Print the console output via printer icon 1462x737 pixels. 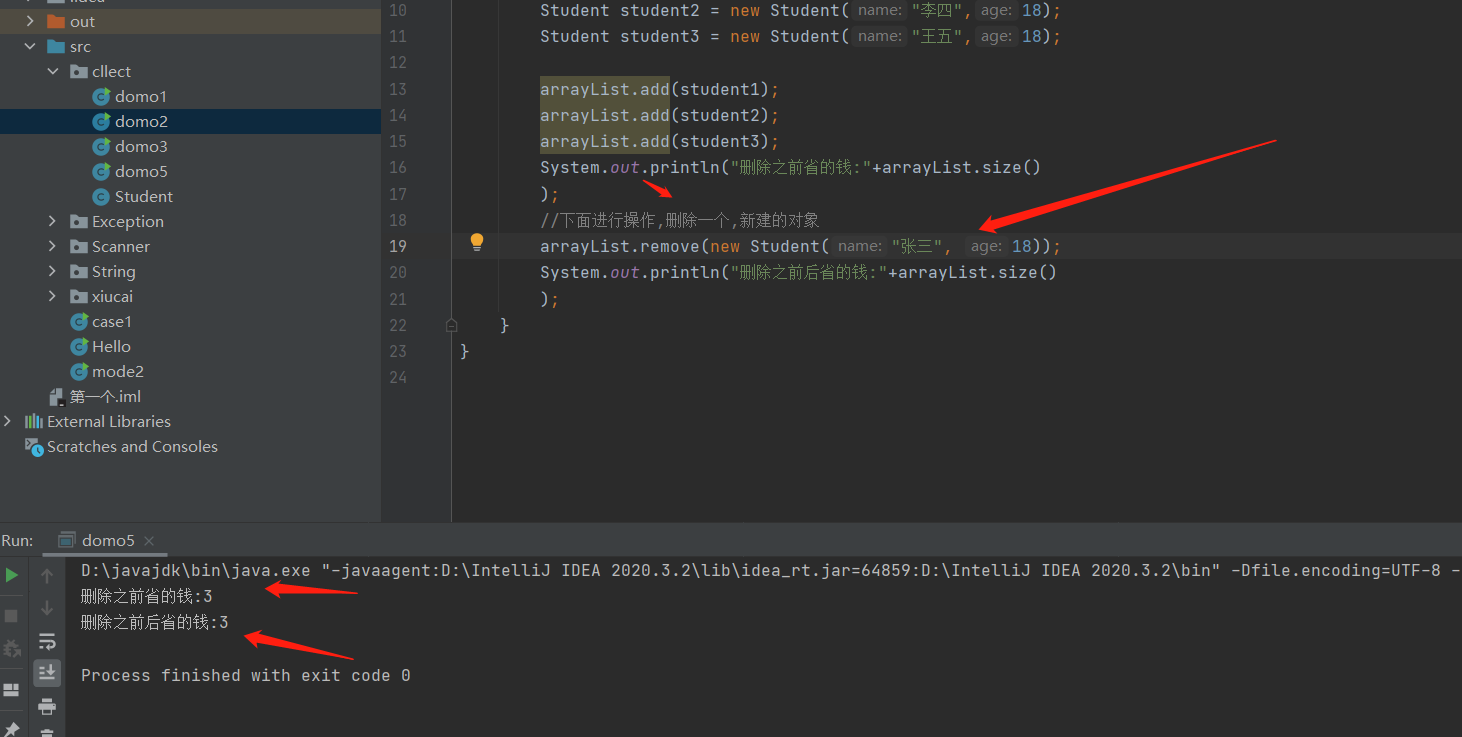coord(47,707)
